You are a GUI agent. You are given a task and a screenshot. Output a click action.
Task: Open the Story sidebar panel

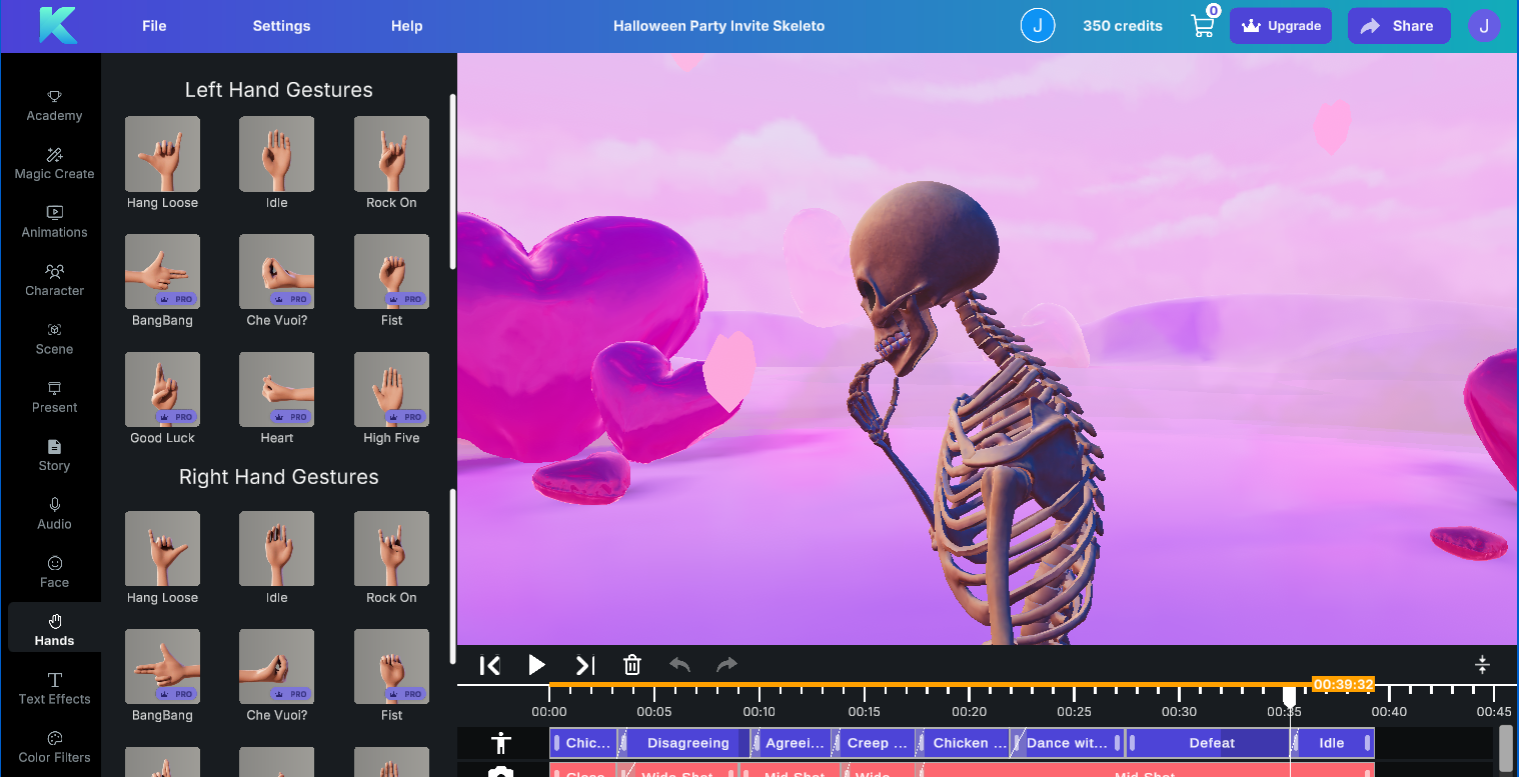coord(53,455)
